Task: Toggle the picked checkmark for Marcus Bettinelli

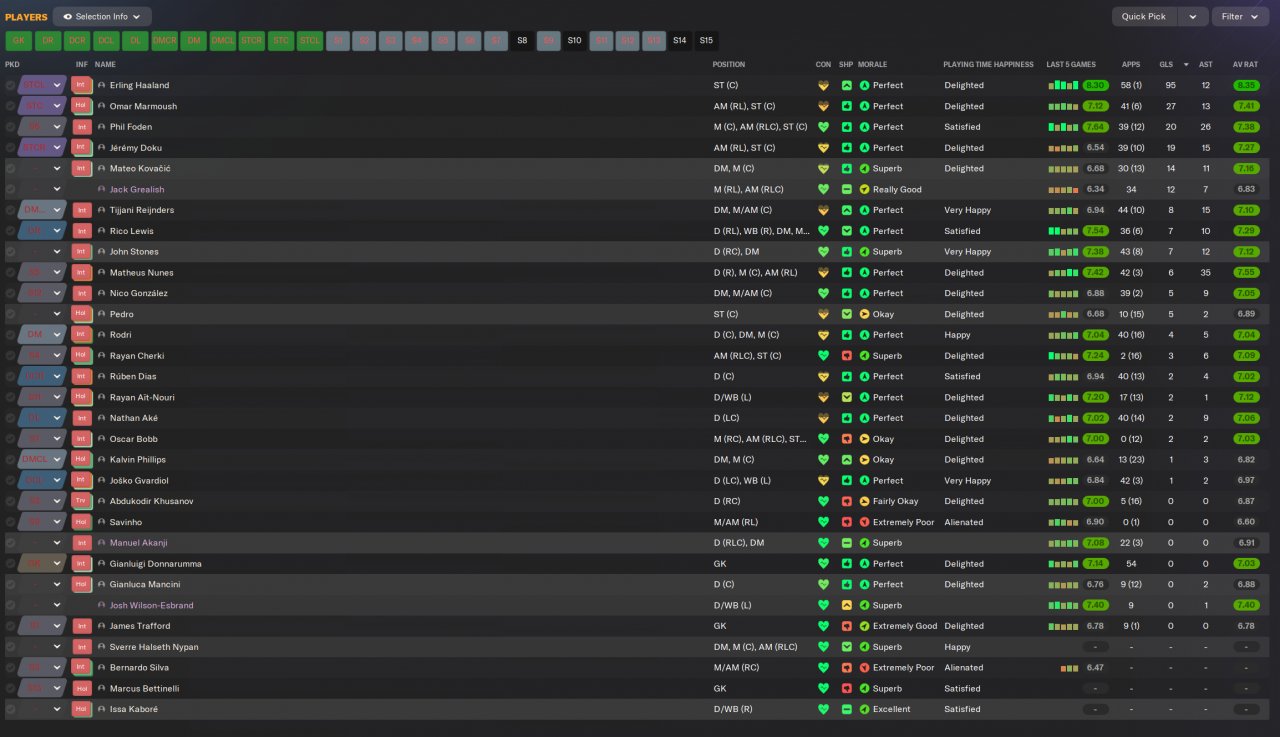Action: tap(10, 688)
